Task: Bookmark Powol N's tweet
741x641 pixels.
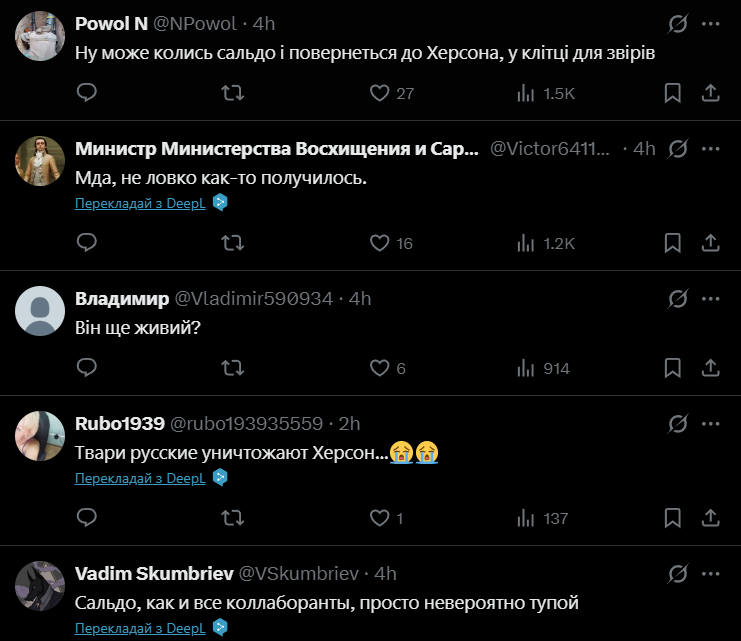Action: (x=673, y=93)
